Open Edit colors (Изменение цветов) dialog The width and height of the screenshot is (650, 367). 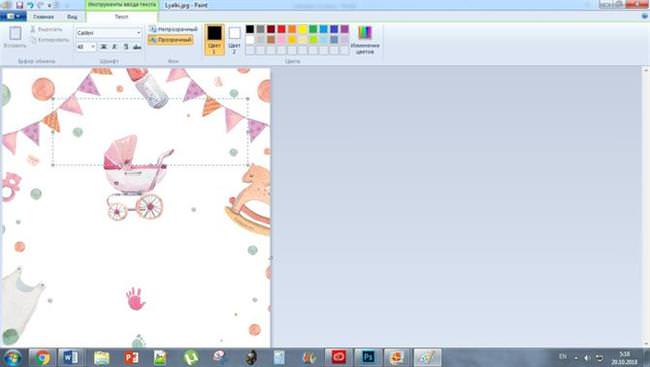click(365, 40)
